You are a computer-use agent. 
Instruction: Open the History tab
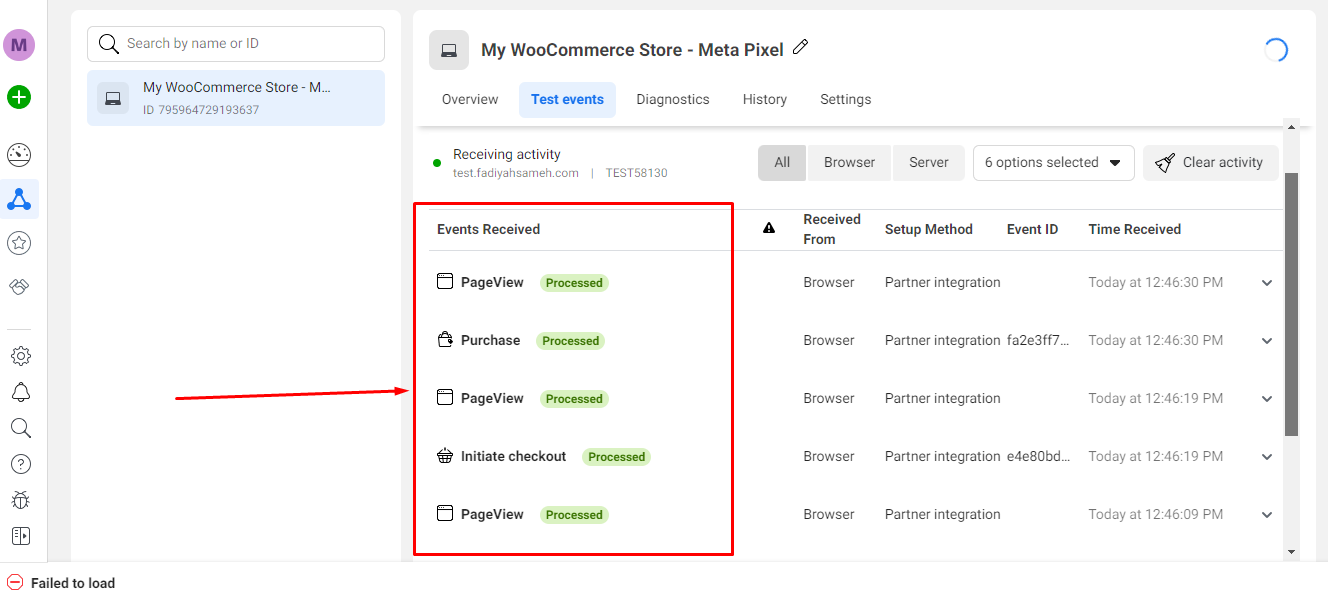click(x=765, y=99)
